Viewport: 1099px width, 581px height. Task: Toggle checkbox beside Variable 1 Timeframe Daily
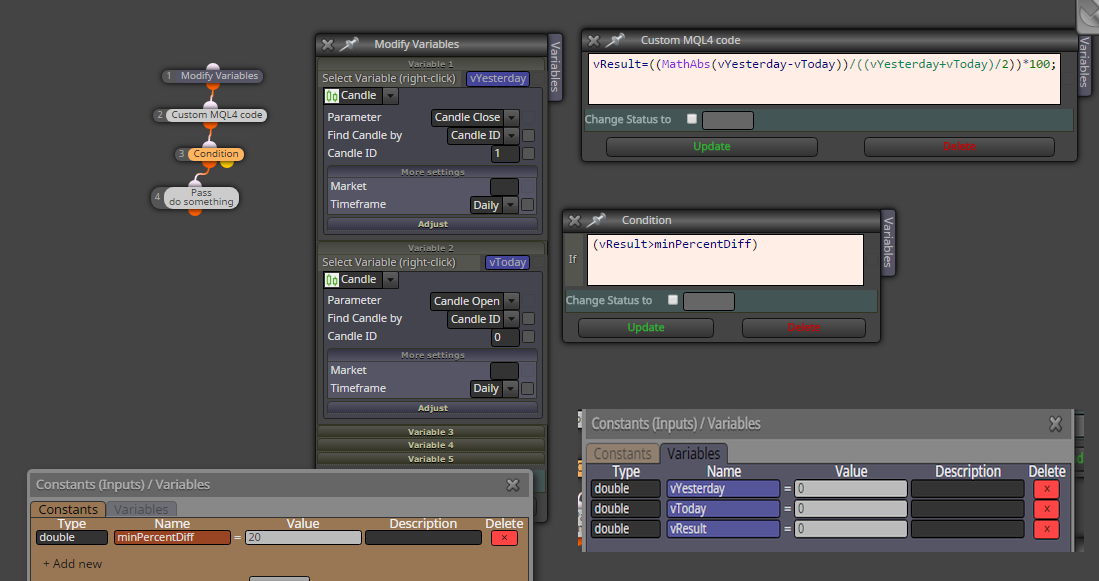[x=528, y=205]
